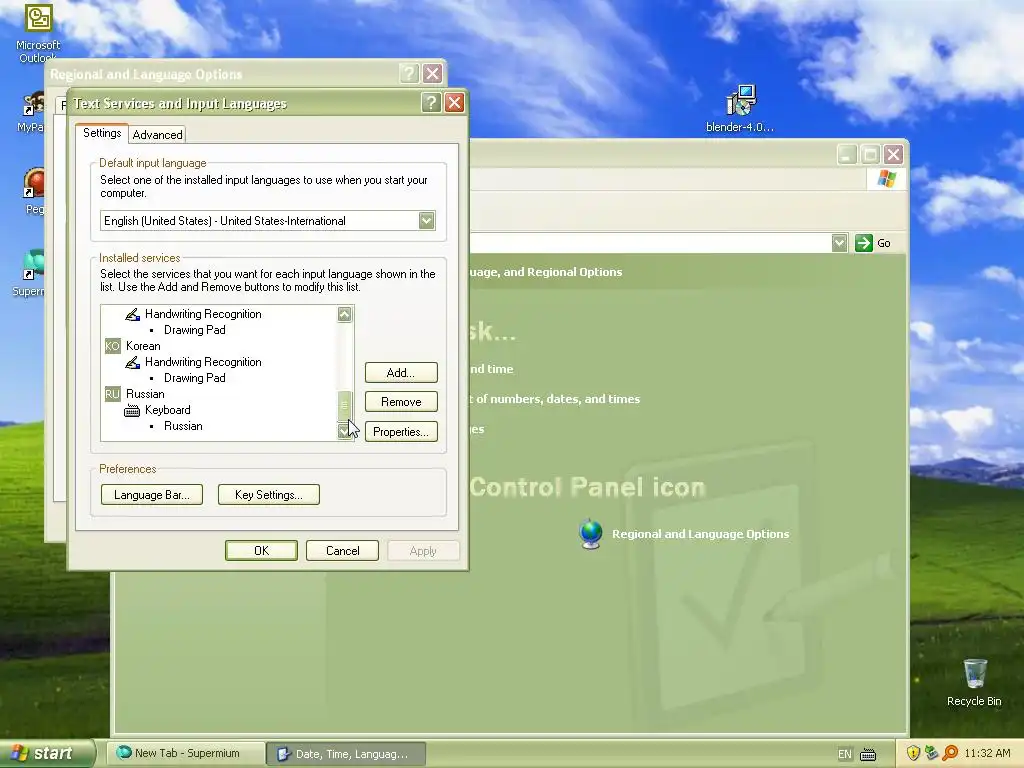Viewport: 1024px width, 768px height.
Task: Open the Regional and Language Options link
Action: coord(700,534)
